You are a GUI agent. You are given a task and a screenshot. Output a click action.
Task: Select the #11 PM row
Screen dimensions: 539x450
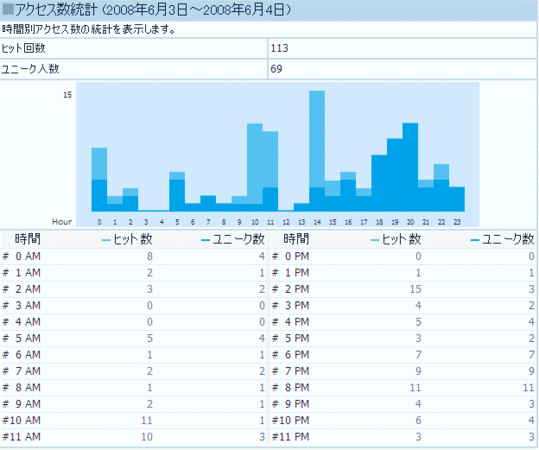pyautogui.click(x=403, y=437)
